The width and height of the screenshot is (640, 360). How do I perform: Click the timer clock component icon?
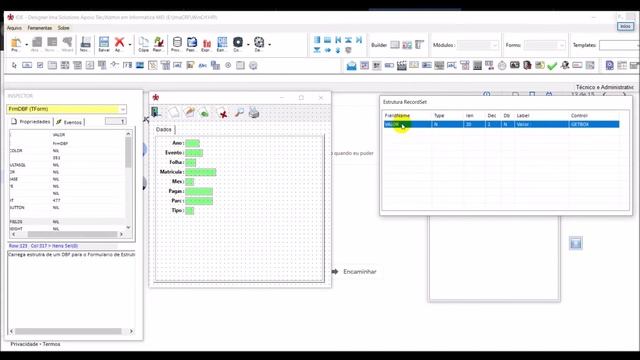[x=502, y=65]
